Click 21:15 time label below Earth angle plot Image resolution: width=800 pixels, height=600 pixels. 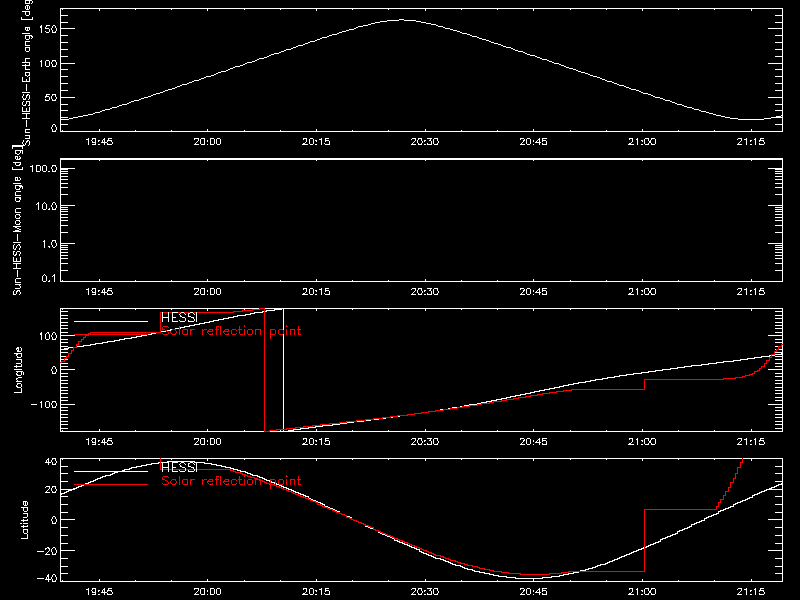(751, 141)
